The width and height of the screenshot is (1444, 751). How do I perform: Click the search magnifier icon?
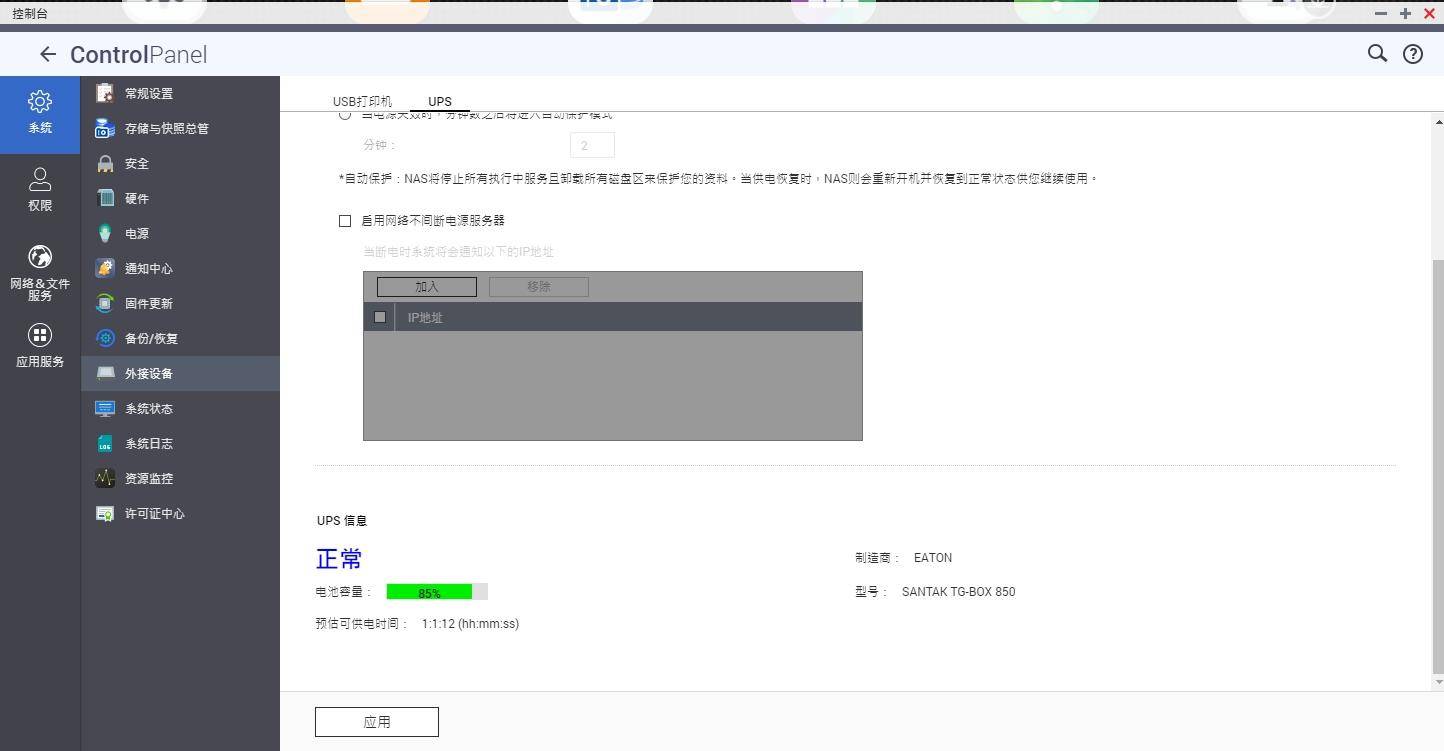click(x=1377, y=54)
